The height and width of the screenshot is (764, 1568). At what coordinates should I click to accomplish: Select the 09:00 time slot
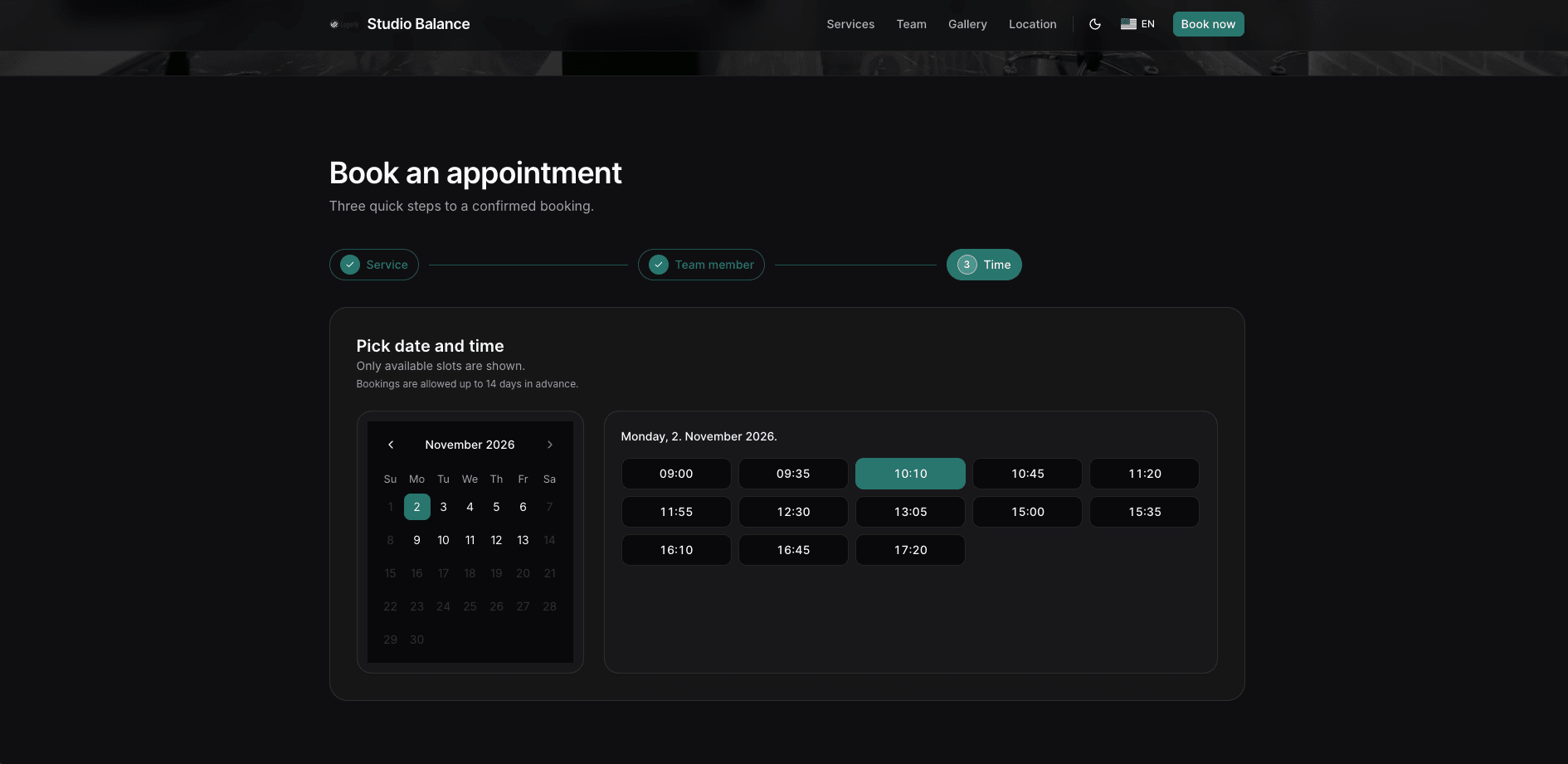[676, 474]
